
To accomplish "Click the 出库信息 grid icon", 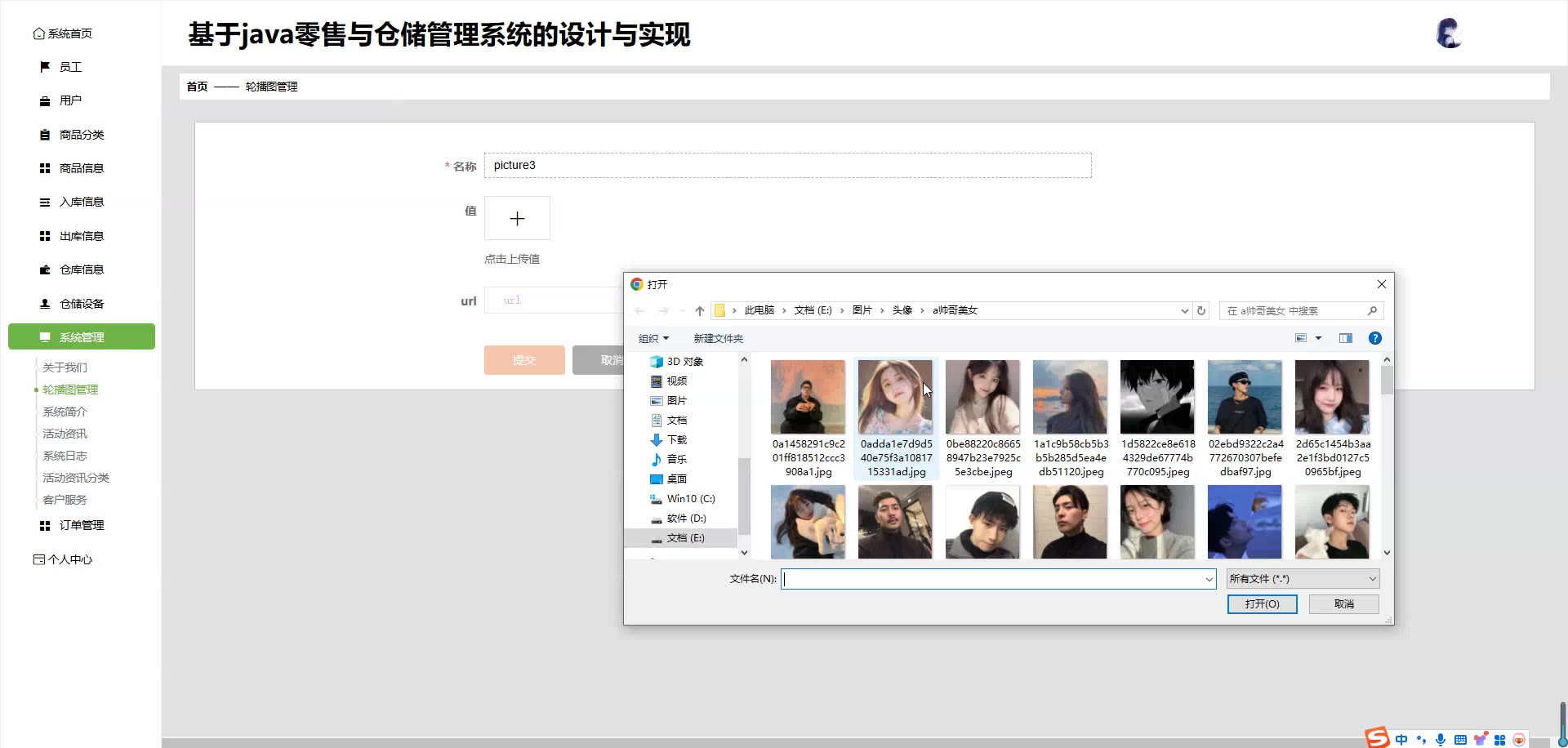I will [45, 236].
